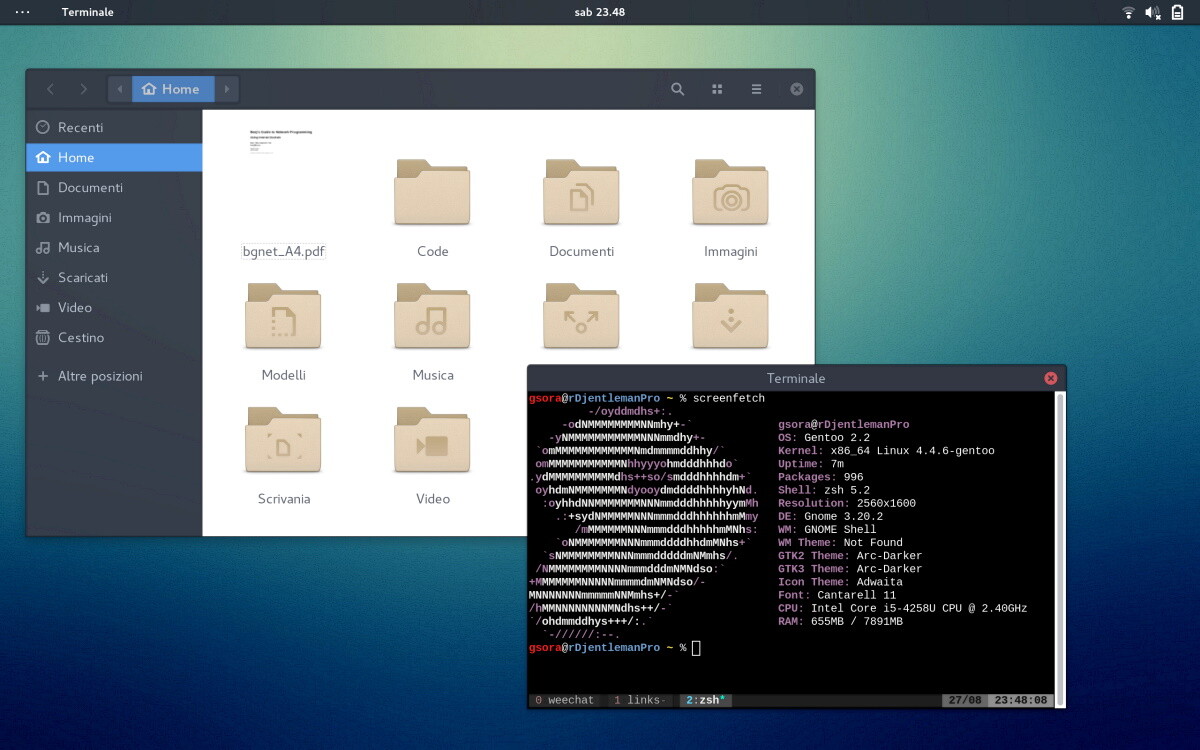Select Recenti in the sidebar
Screen dimensions: 1200x750
coord(80,127)
